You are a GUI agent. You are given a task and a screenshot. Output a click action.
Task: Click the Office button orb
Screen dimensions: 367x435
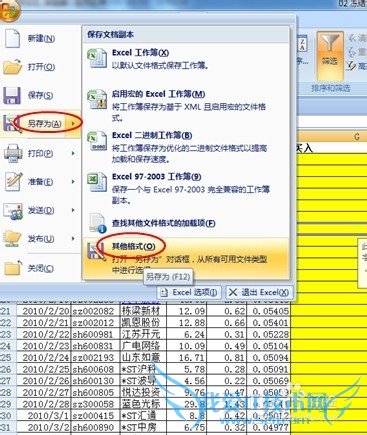[x=9, y=10]
